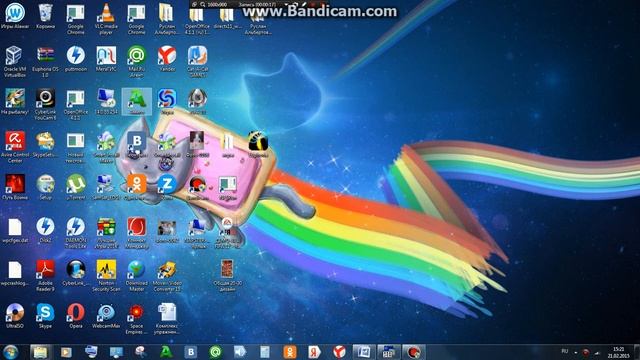The height and width of the screenshot is (360, 640).
Task: Open the MetaГИС desktop shortcut
Action: [106, 59]
